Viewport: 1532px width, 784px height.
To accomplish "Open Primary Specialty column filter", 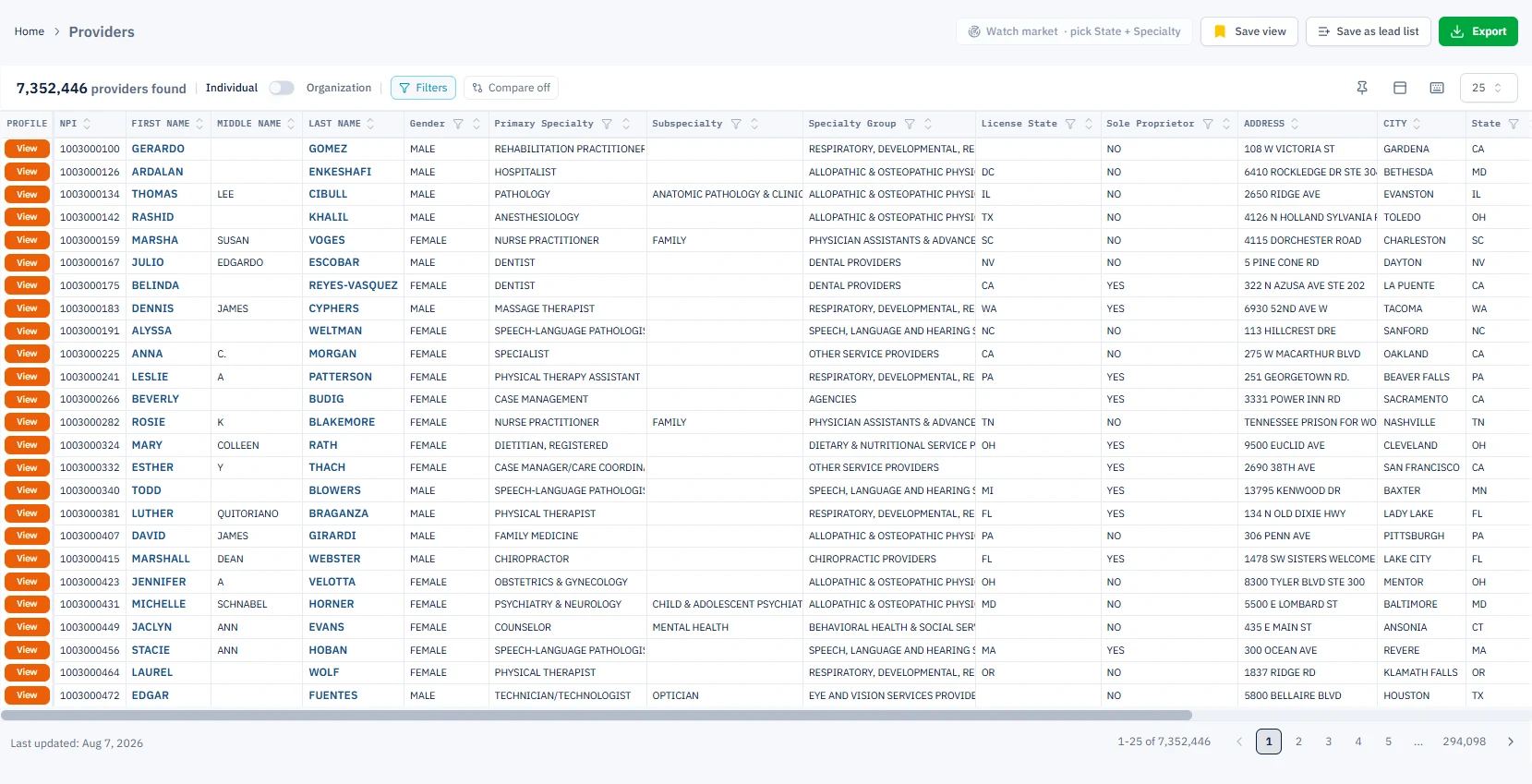I will tap(607, 124).
